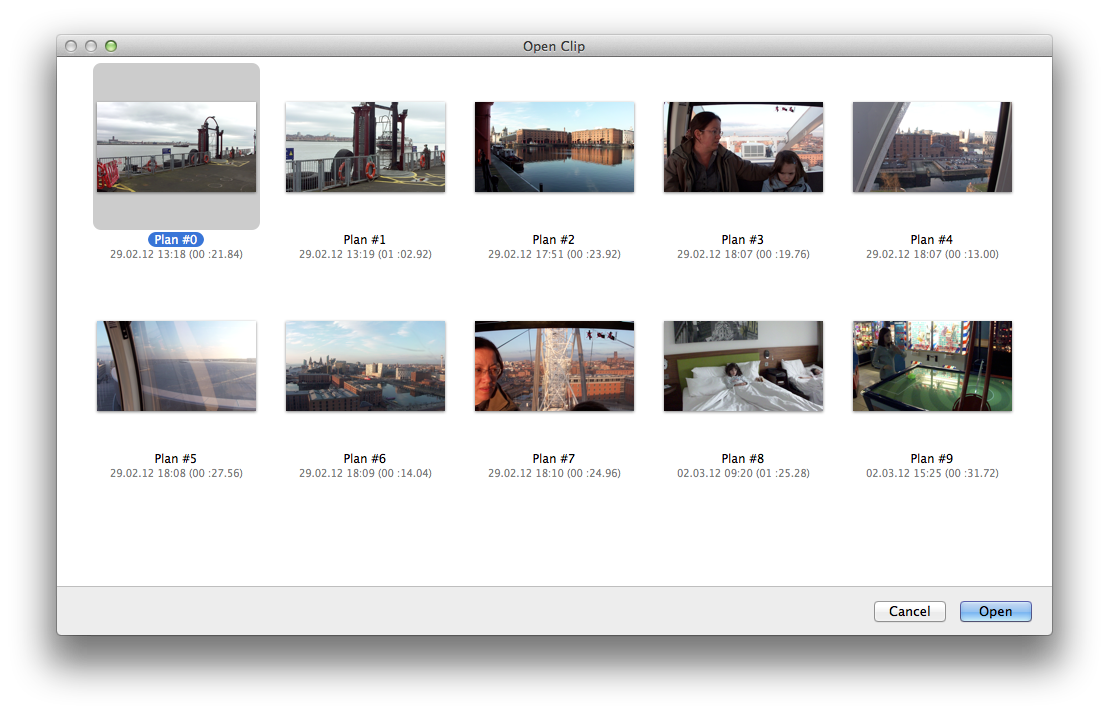Select the Plan #6 city skyline thumbnail
The image size is (1109, 714).
pos(365,366)
